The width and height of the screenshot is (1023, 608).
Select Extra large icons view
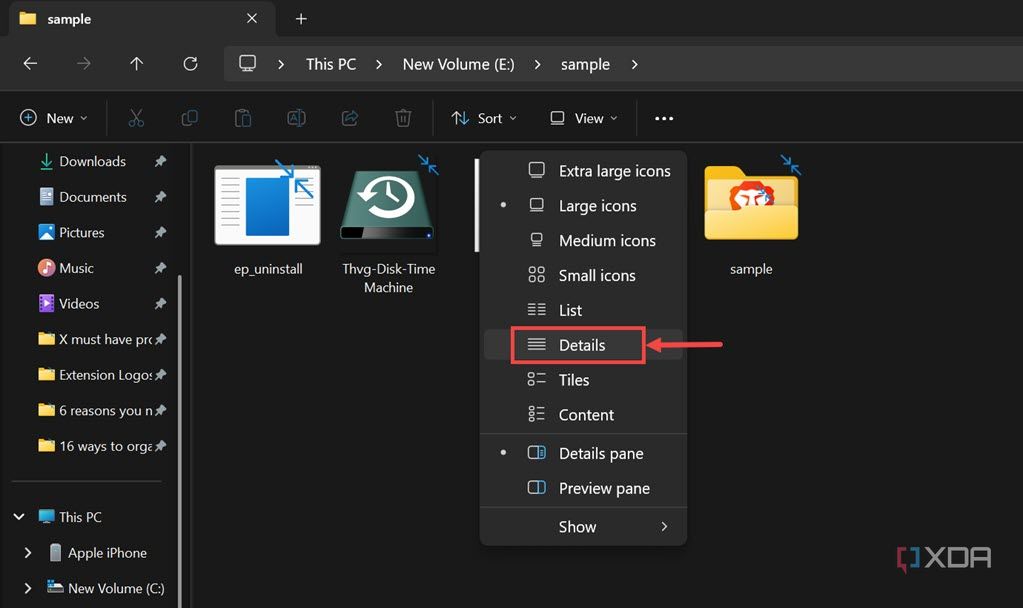(x=583, y=171)
